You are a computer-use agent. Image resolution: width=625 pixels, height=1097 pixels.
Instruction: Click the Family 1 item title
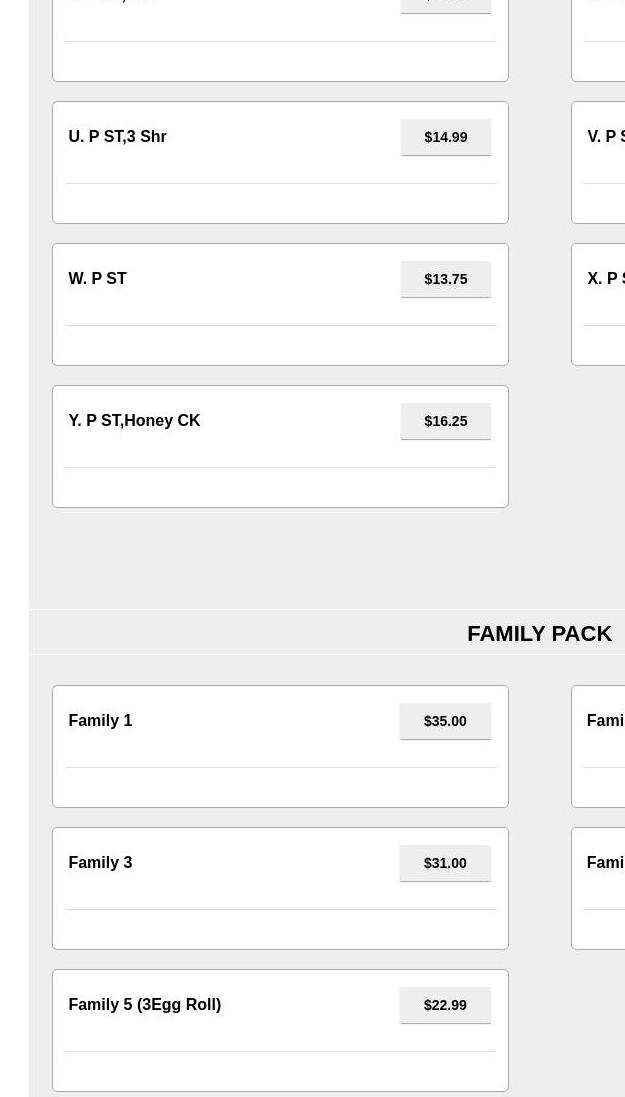[x=100, y=721]
